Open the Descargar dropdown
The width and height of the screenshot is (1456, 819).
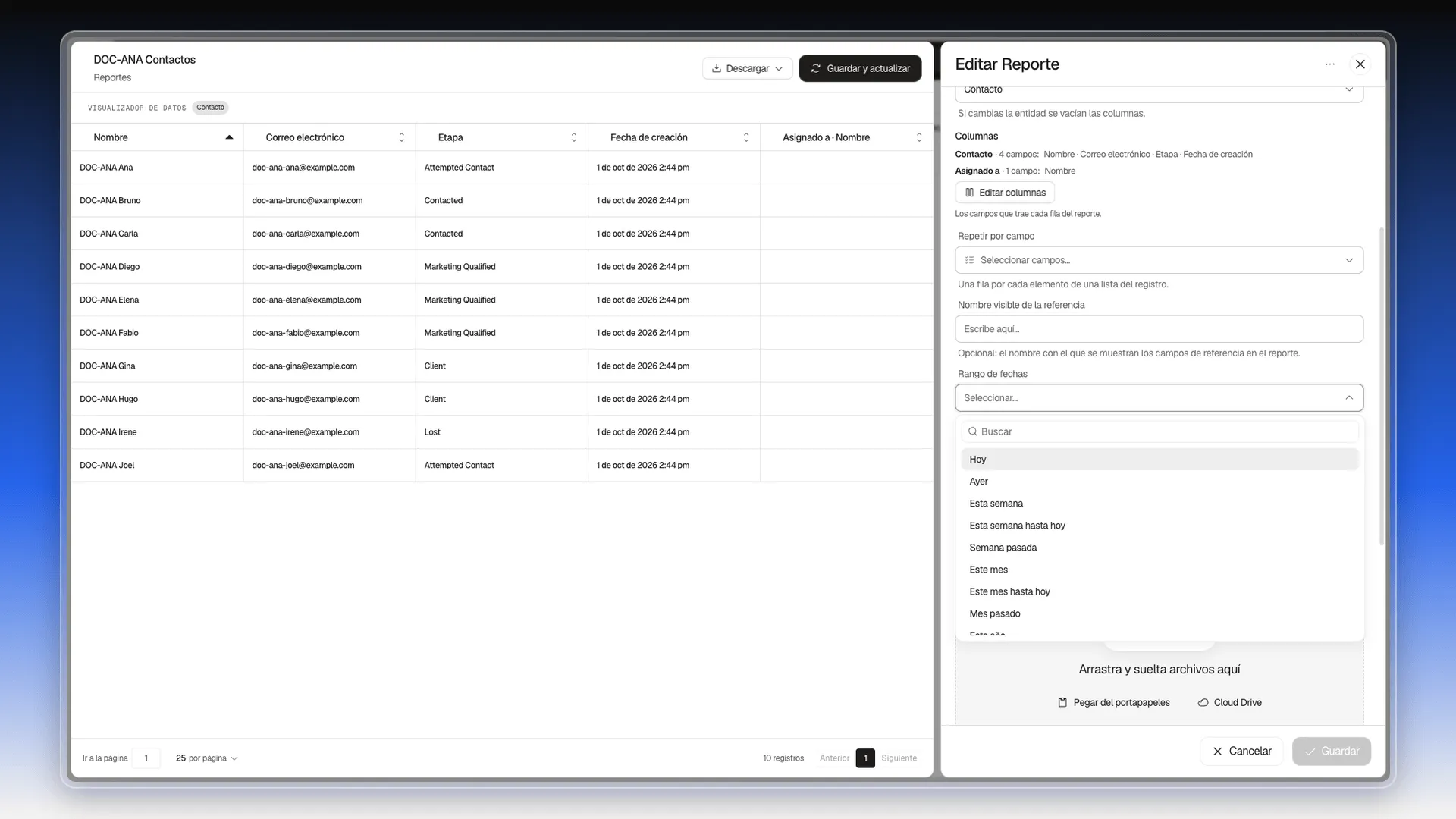[x=747, y=68]
